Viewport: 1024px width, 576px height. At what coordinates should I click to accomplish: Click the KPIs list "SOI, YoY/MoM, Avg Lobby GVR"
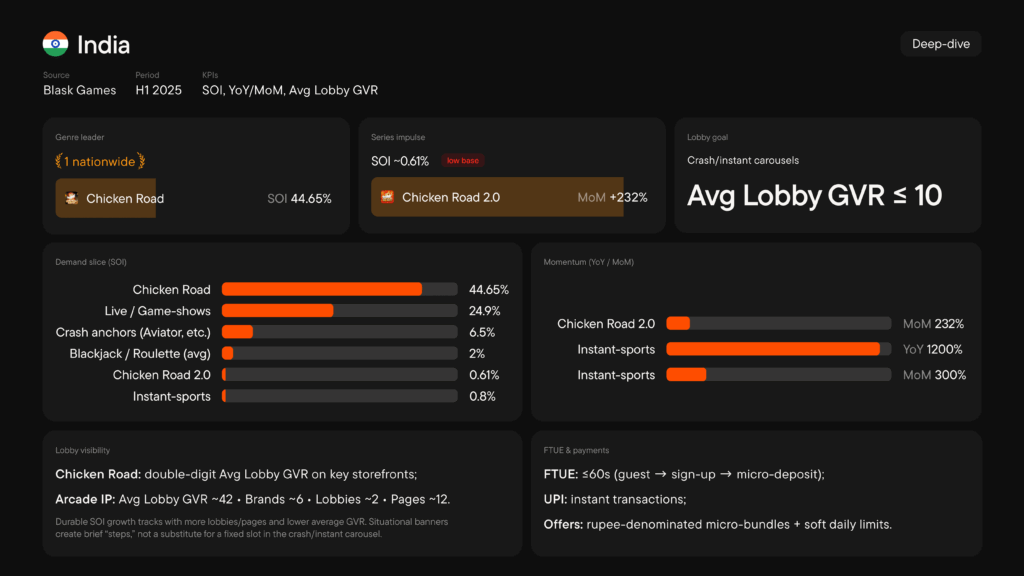(x=290, y=90)
